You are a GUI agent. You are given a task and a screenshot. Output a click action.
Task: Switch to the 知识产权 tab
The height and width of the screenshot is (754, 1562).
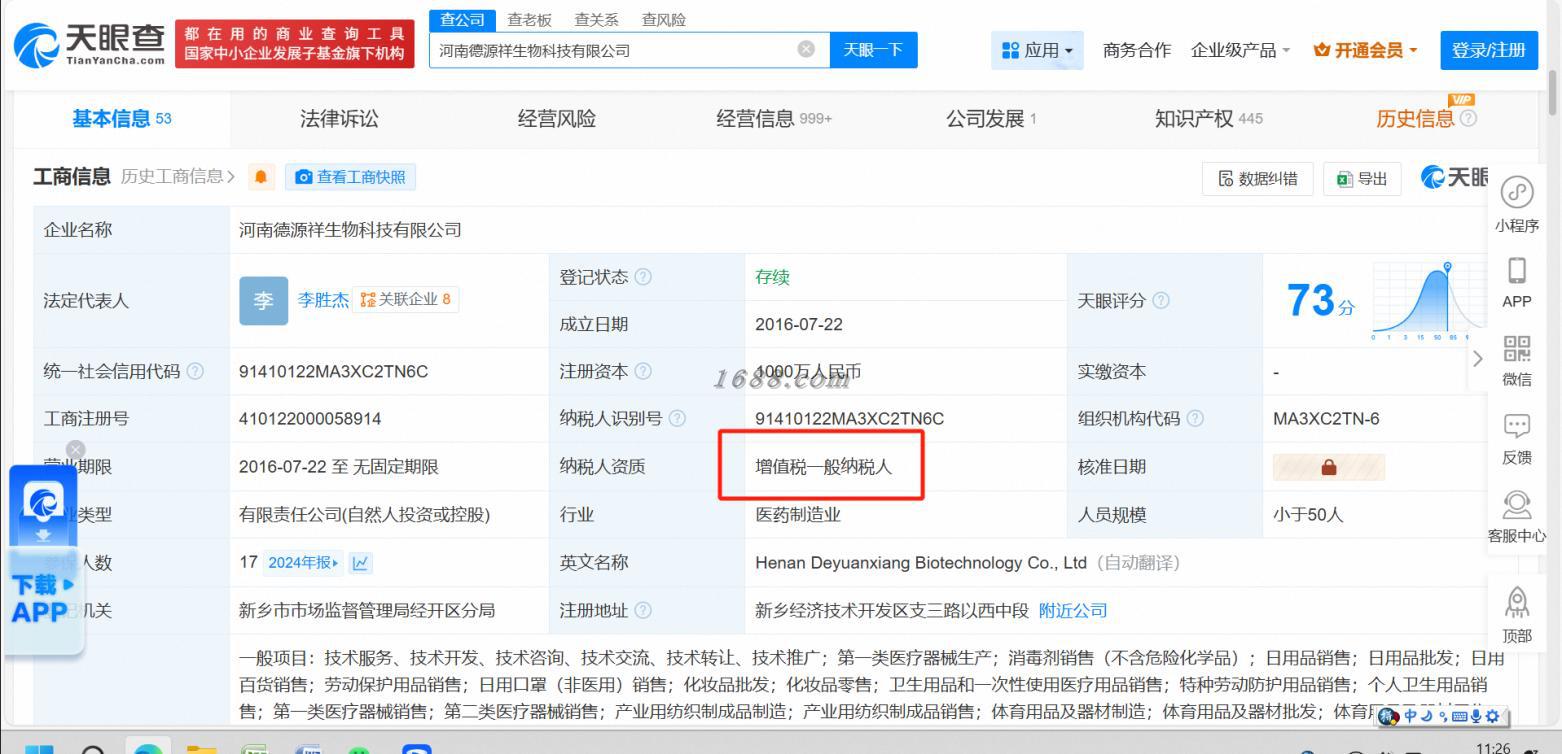(x=1208, y=119)
